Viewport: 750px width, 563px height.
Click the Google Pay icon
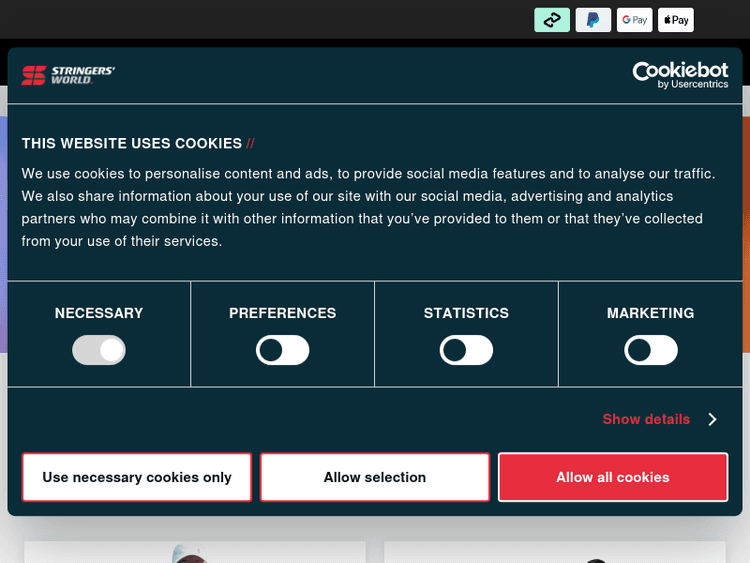(x=635, y=20)
